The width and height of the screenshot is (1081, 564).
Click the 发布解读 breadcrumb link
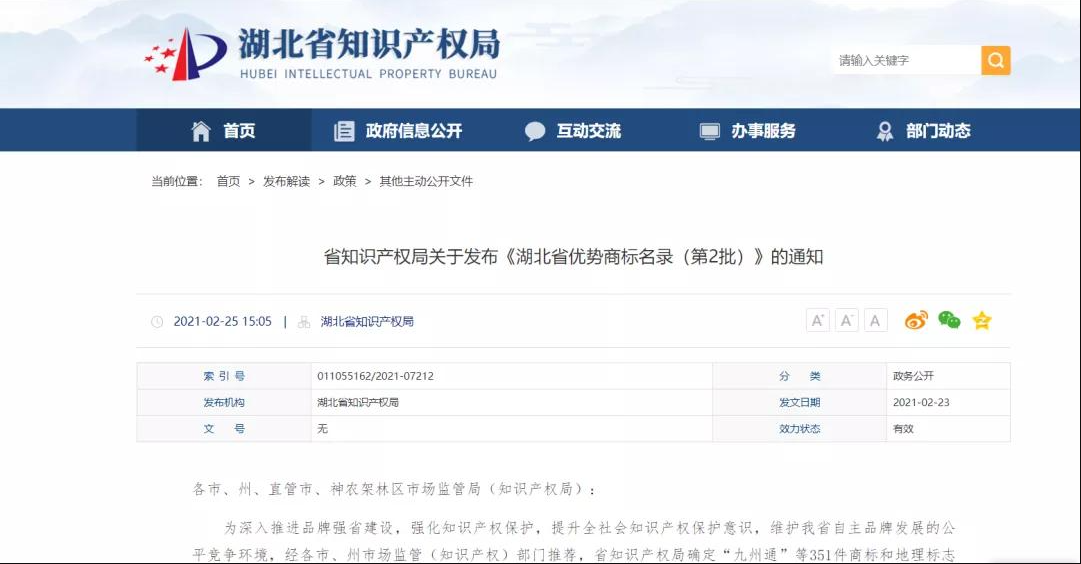pos(286,182)
